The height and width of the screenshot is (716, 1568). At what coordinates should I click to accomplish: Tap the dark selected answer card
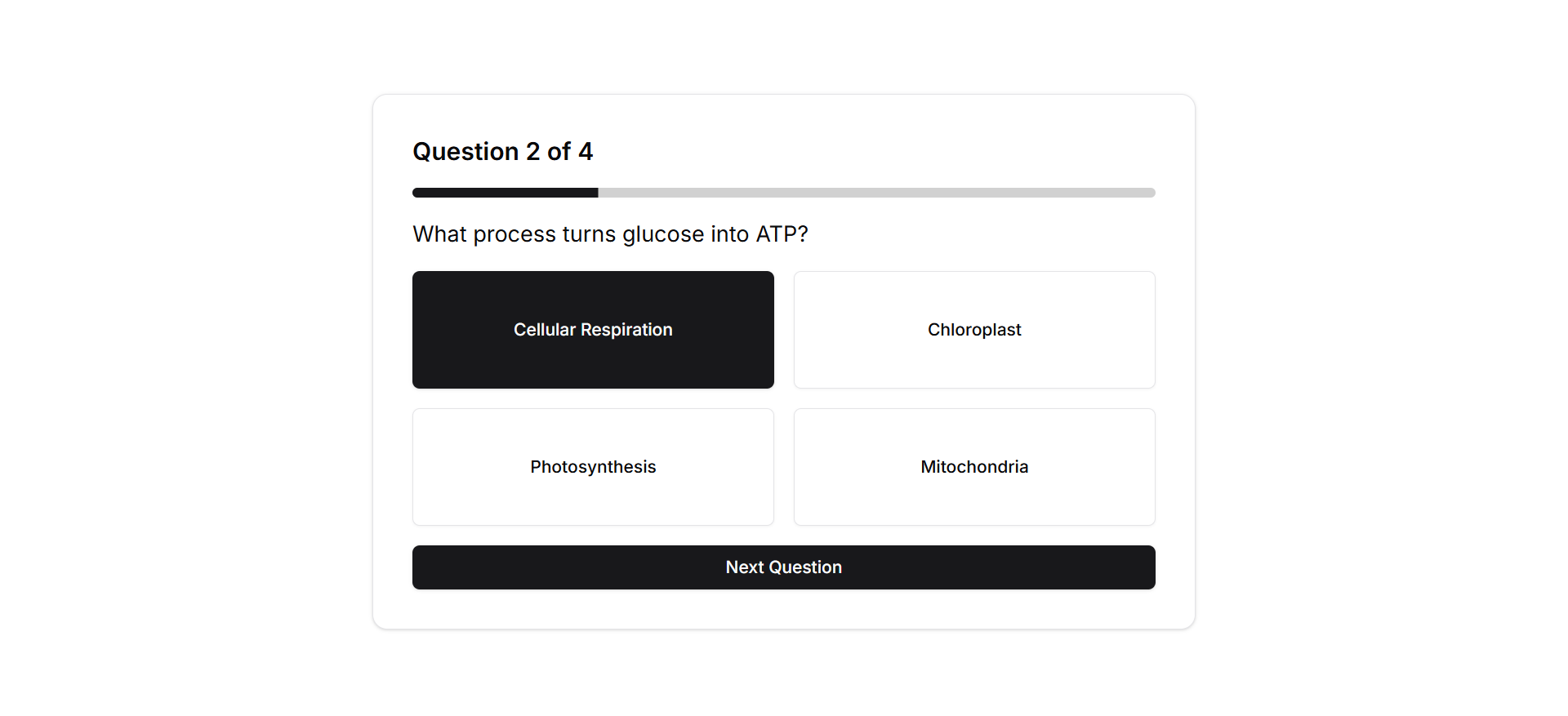pyautogui.click(x=593, y=330)
